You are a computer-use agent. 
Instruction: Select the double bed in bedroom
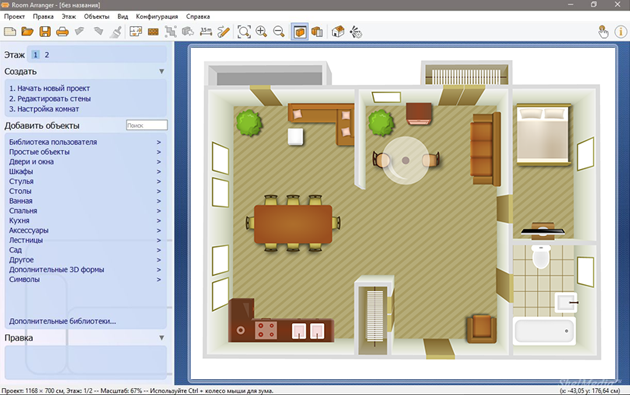coord(543,135)
